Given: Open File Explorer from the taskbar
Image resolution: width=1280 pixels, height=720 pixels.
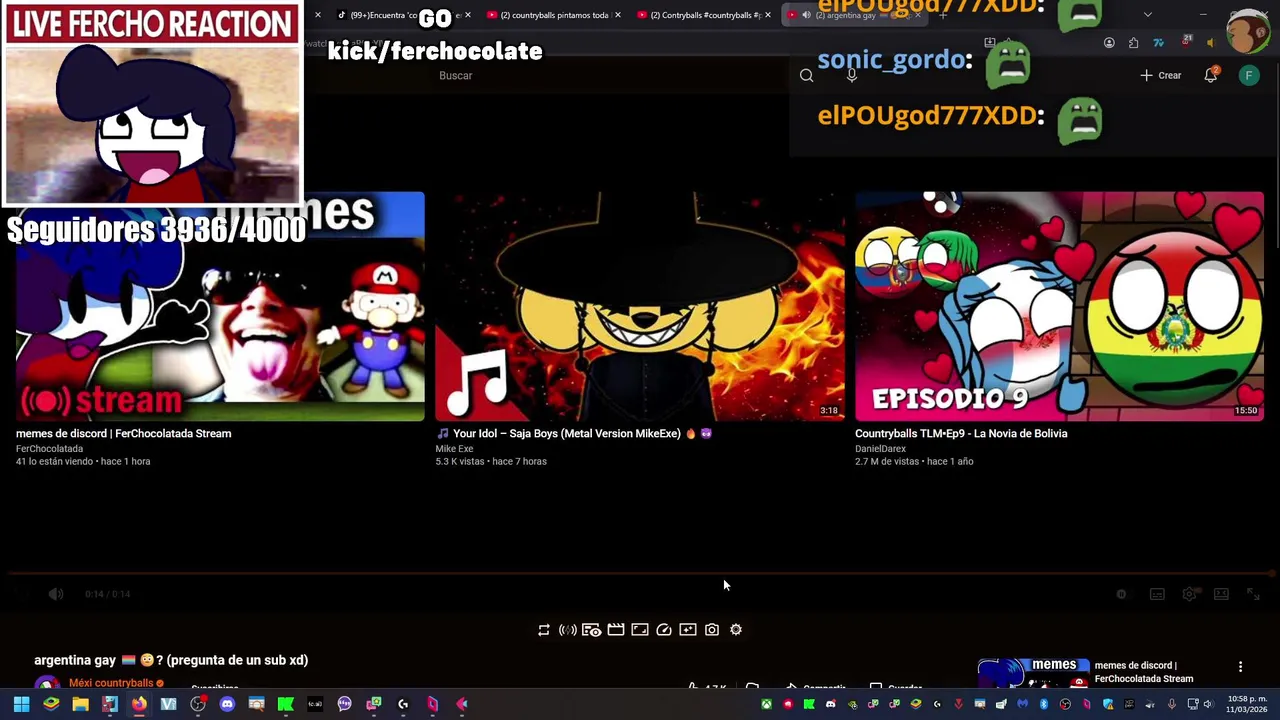Looking at the screenshot, I should pyautogui.click(x=80, y=704).
